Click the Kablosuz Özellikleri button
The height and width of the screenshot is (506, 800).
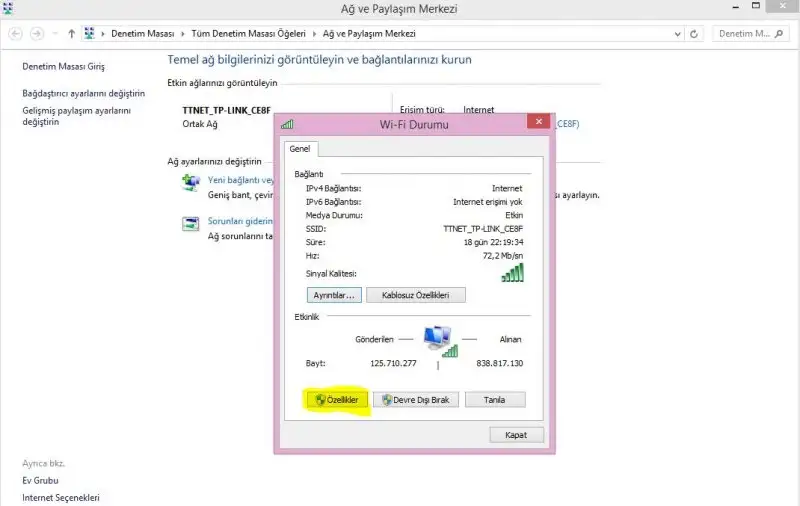coord(415,295)
